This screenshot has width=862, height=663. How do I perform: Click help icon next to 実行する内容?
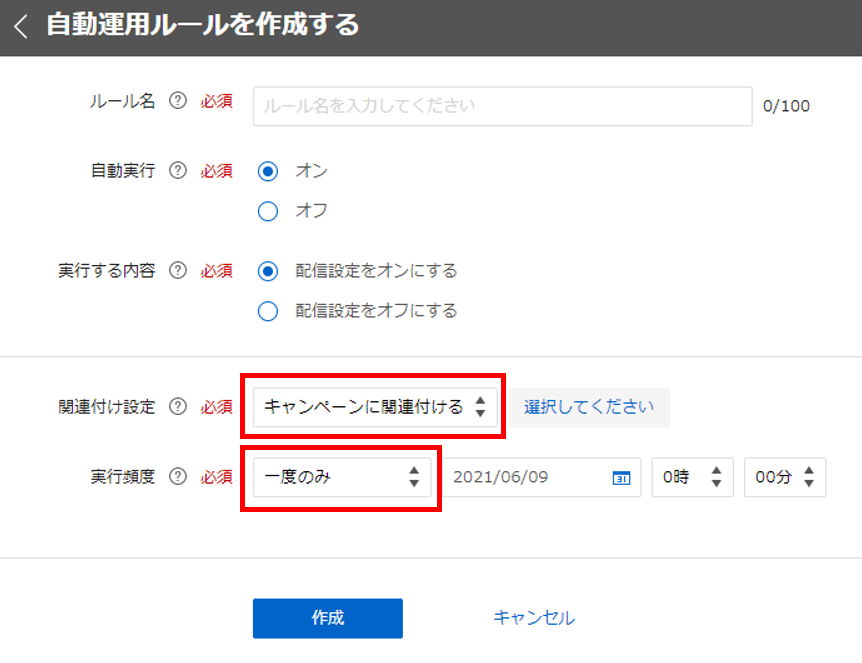[178, 270]
